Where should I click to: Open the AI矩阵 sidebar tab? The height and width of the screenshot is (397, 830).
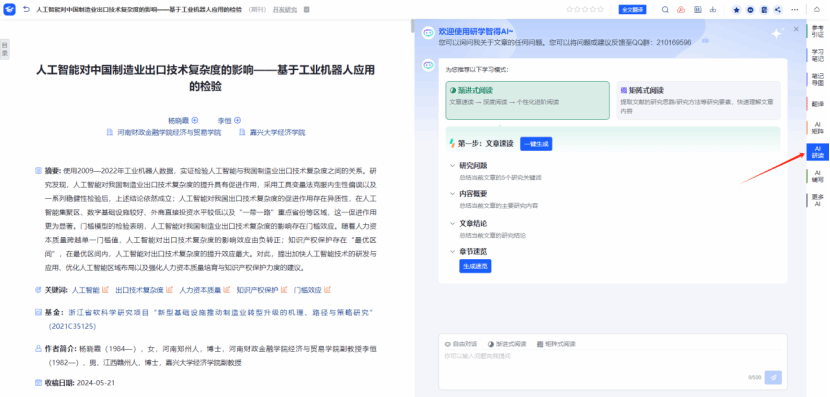(x=818, y=128)
